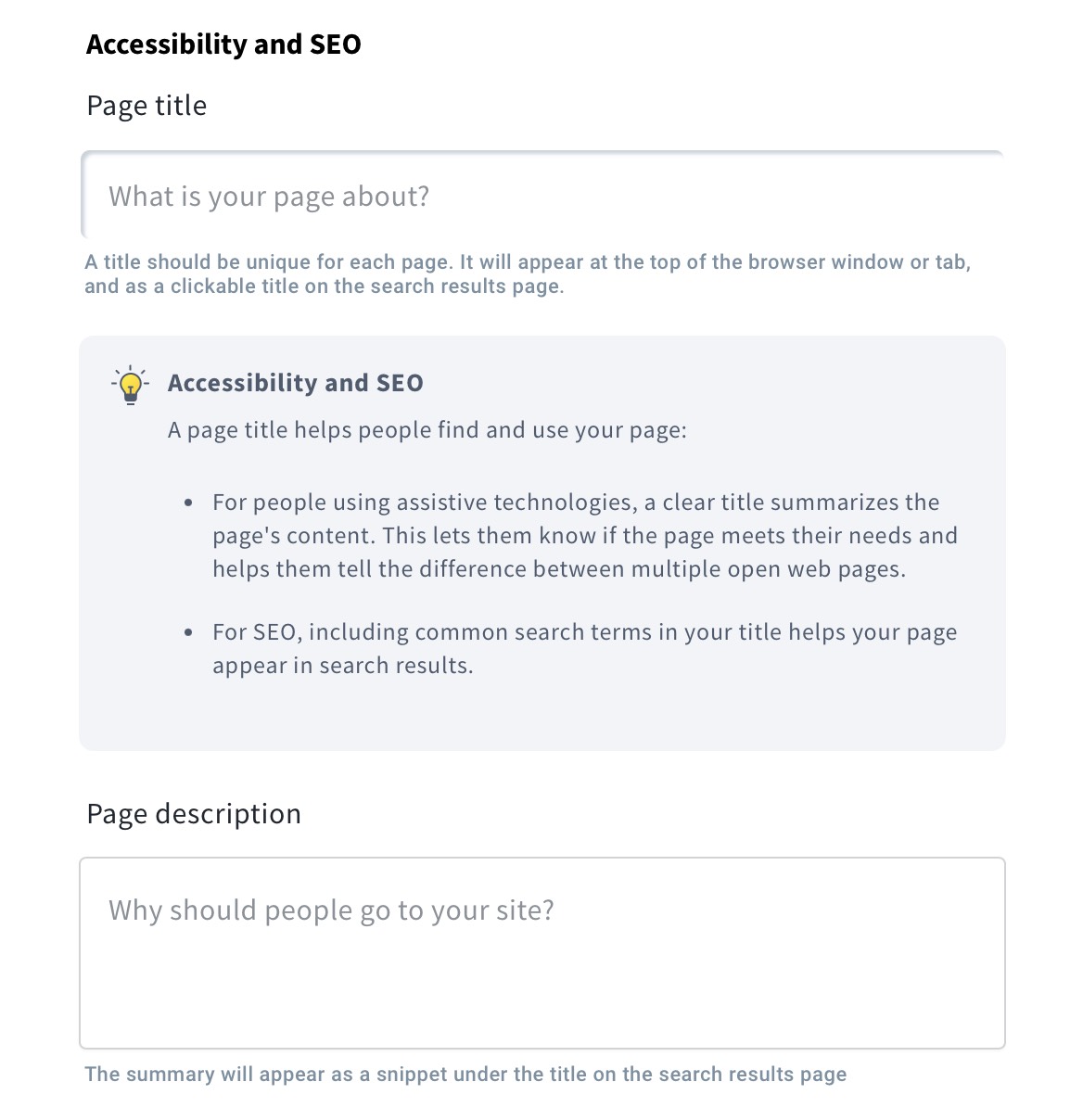1083x1120 pixels.
Task: Click the Accessibility and SEO page heading
Action: [224, 44]
